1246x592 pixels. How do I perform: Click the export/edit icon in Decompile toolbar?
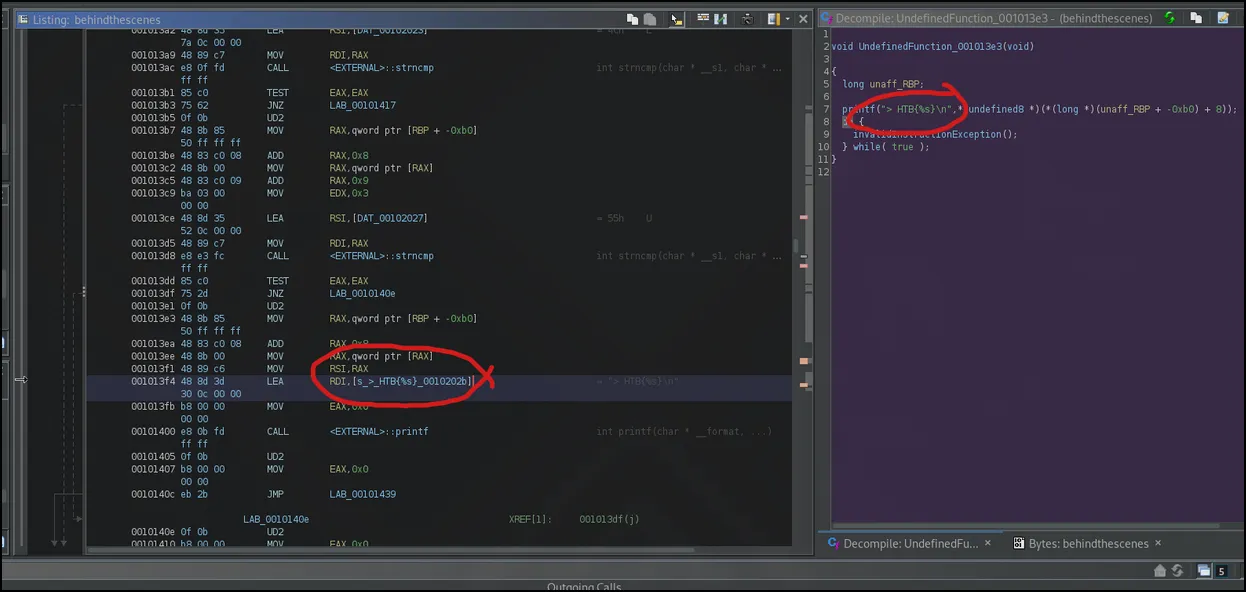[x=1224, y=18]
